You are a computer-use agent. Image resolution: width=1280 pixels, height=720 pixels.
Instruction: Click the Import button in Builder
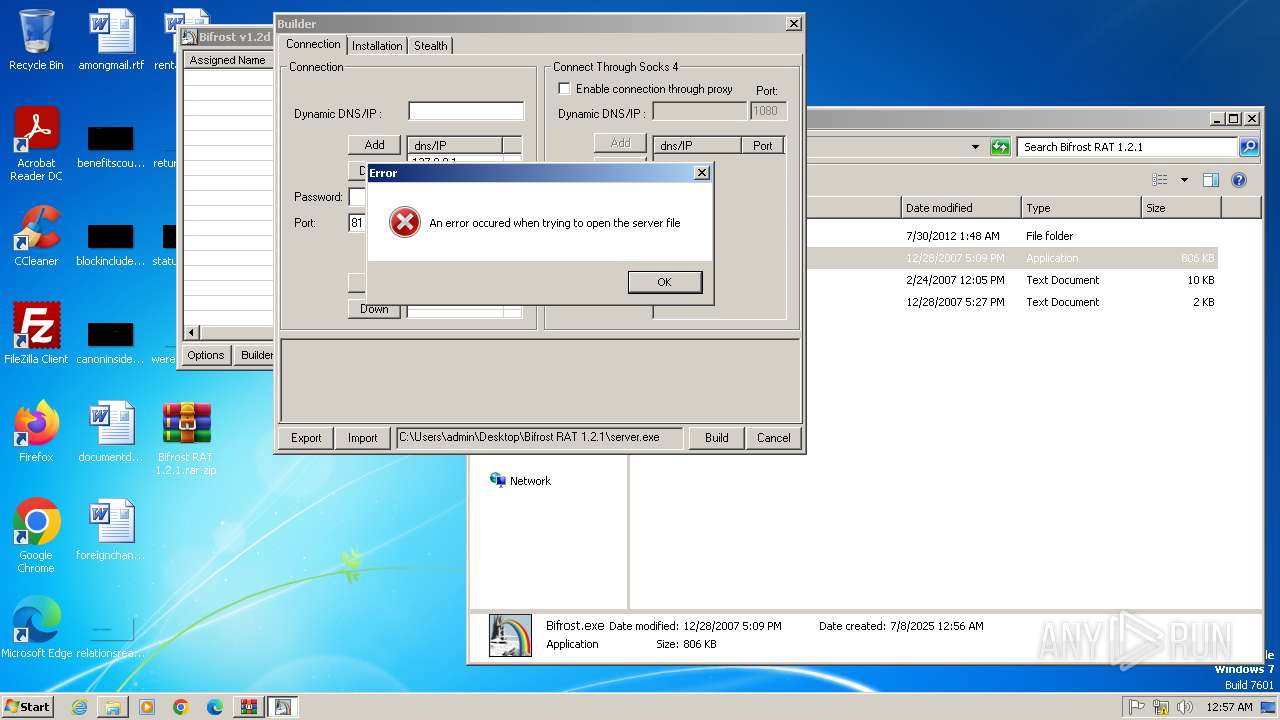coord(363,438)
